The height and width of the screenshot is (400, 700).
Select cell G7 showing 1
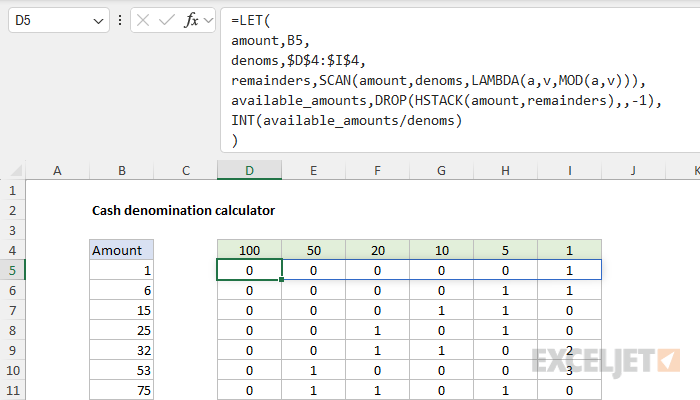[442, 310]
